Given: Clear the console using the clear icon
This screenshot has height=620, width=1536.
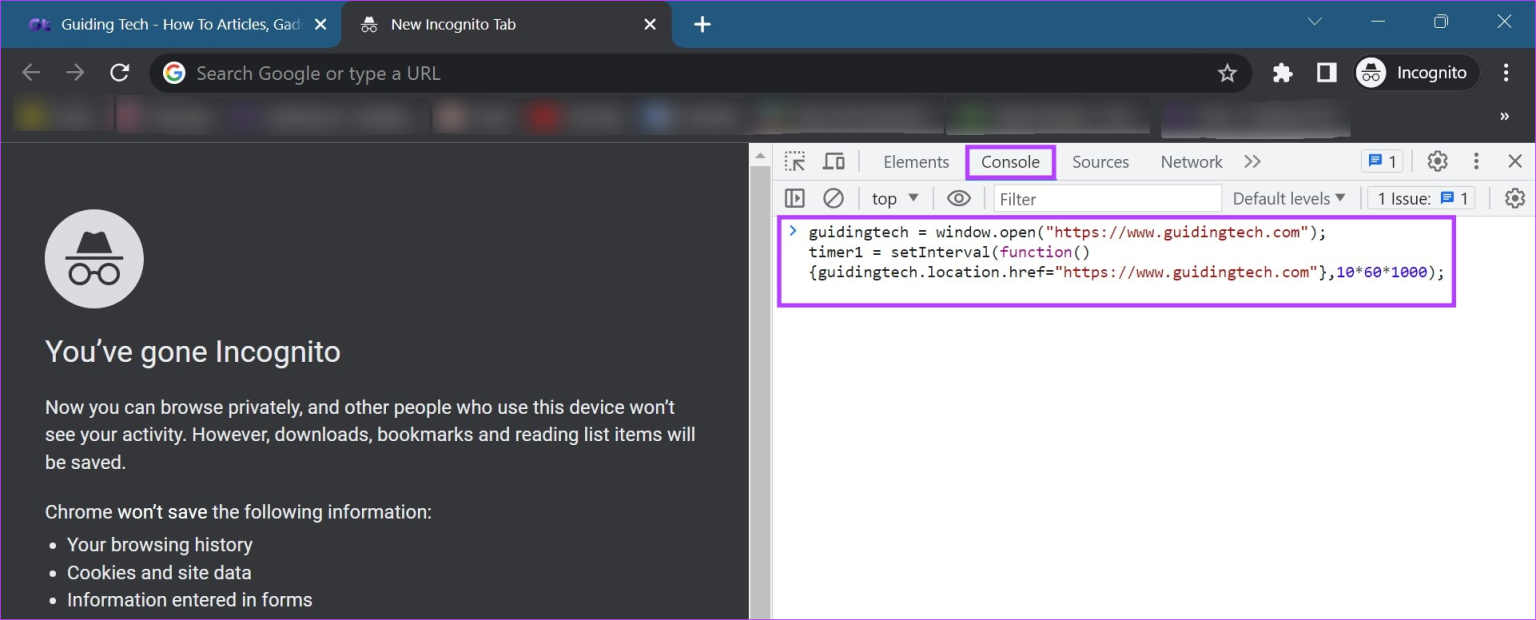Looking at the screenshot, I should pyautogui.click(x=834, y=198).
